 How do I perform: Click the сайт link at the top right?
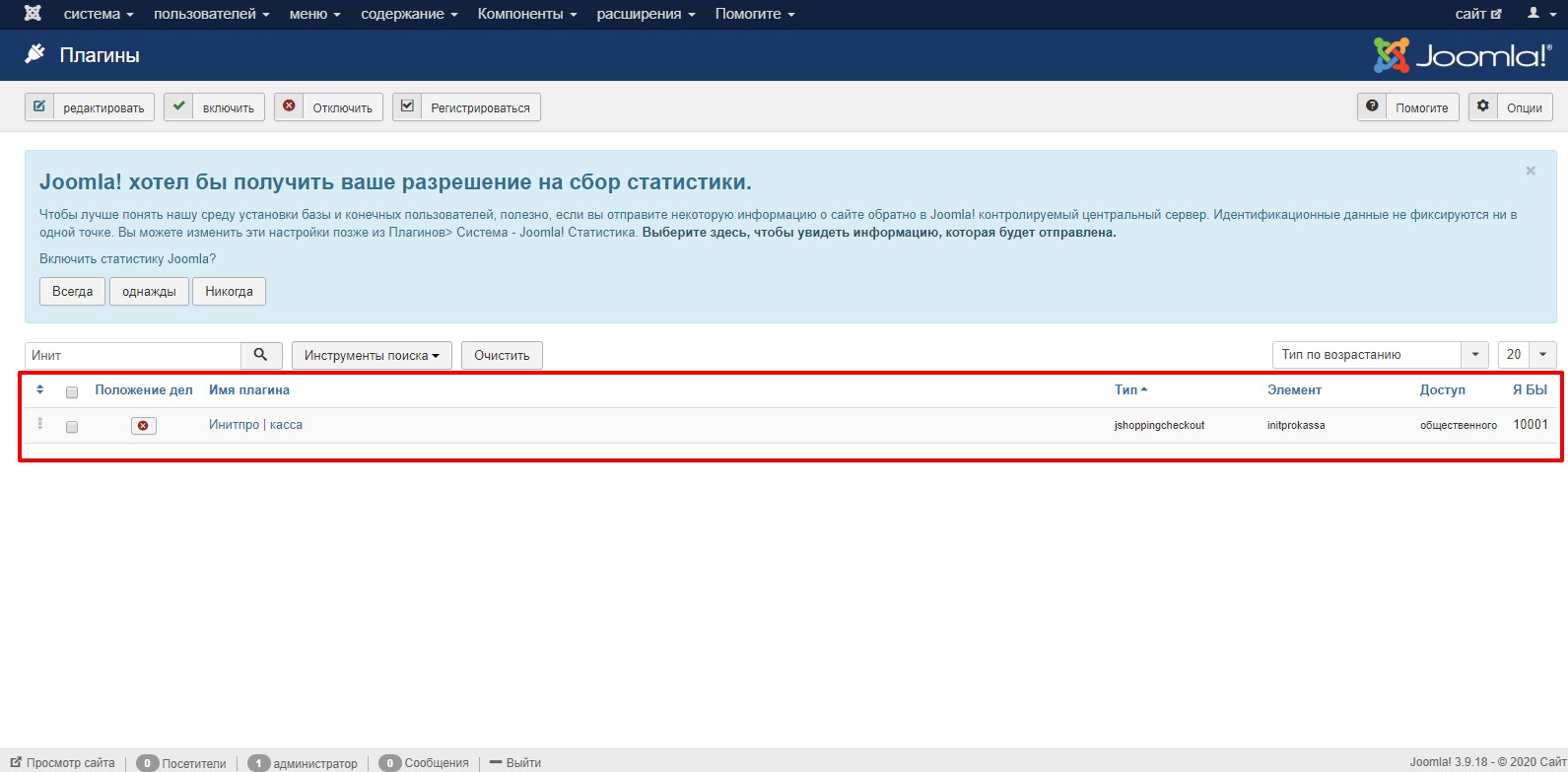point(1478,14)
